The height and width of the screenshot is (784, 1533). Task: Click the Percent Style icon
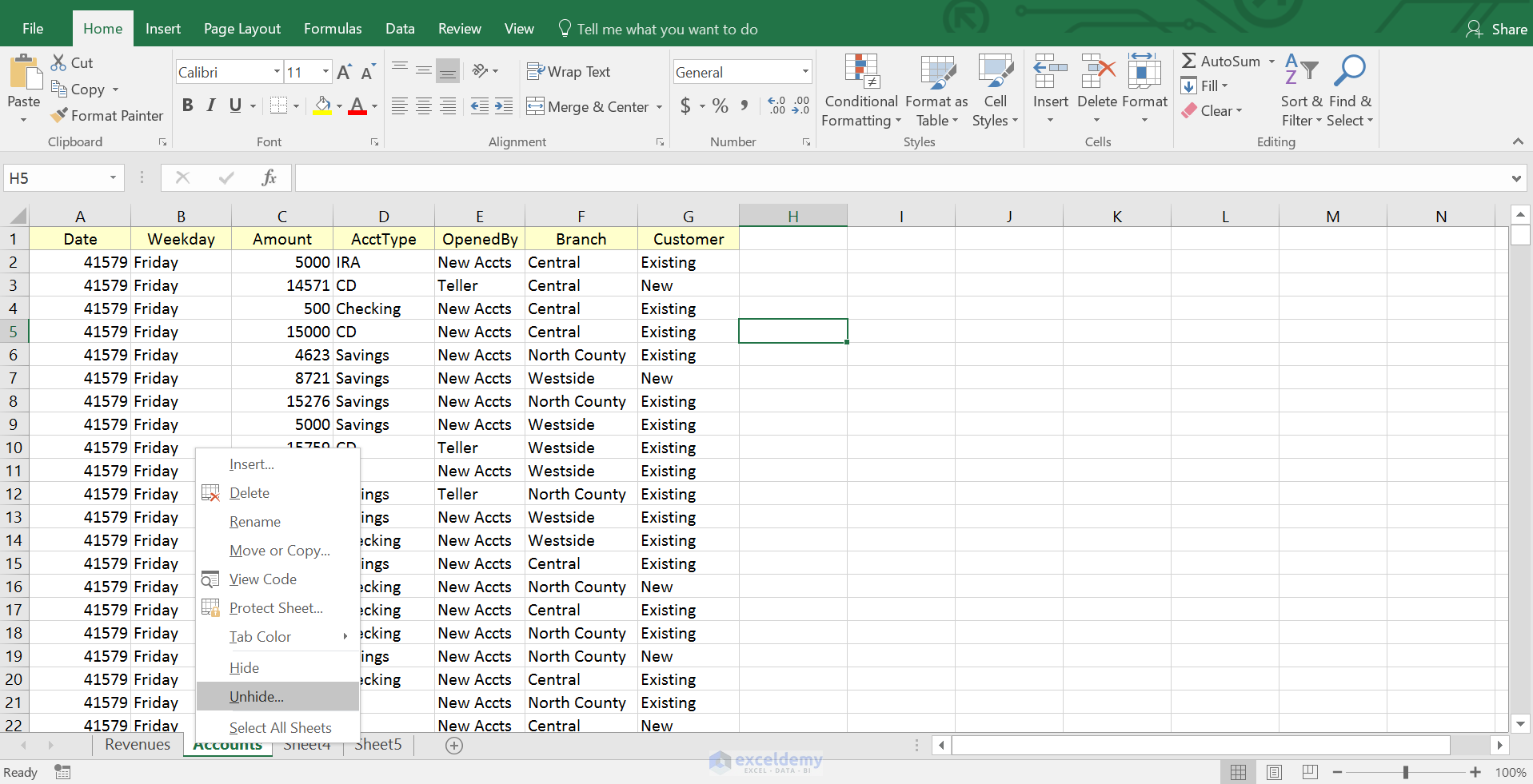pos(720,106)
